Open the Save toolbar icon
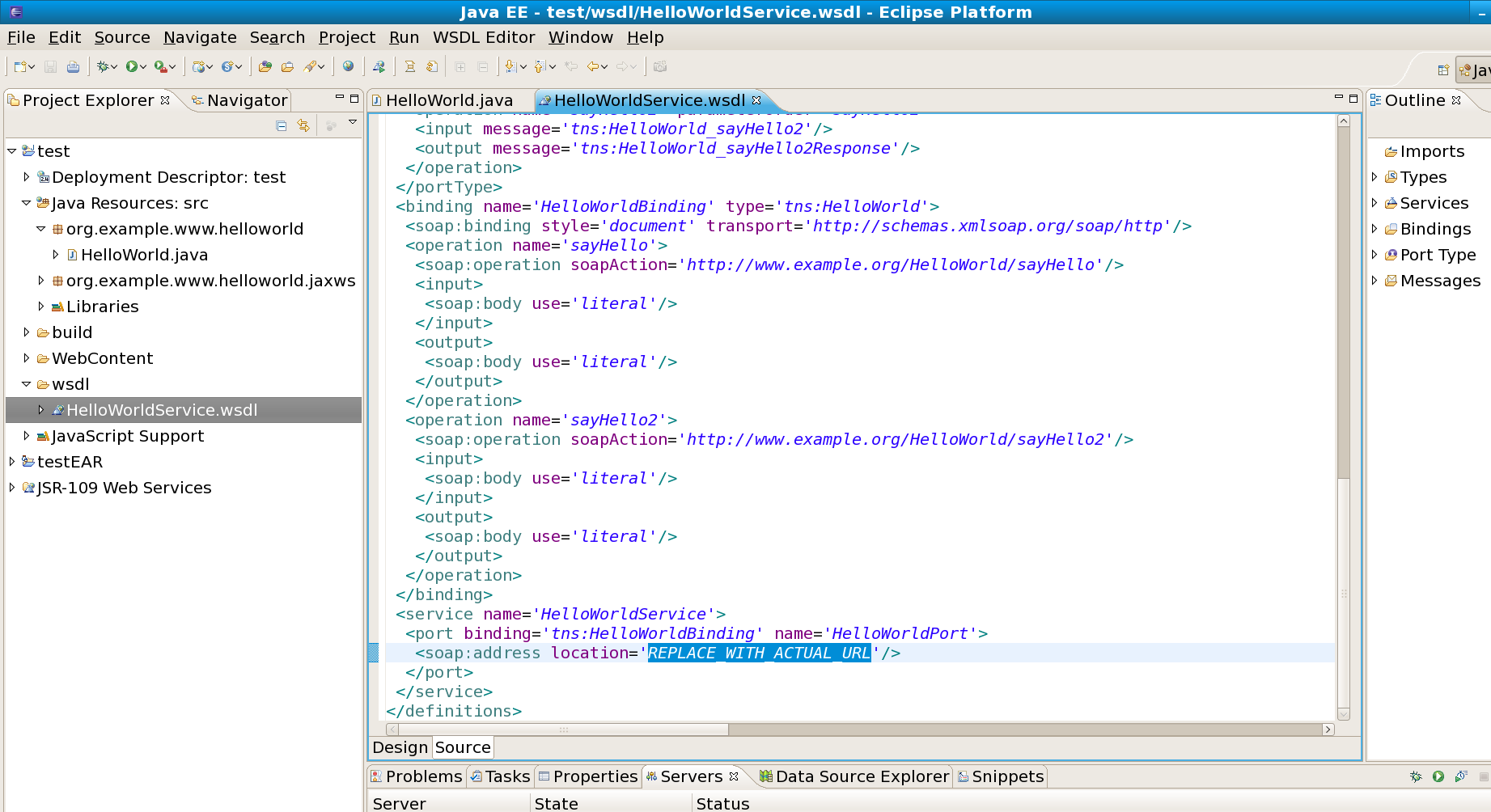Image resolution: width=1491 pixels, height=812 pixels. click(50, 66)
